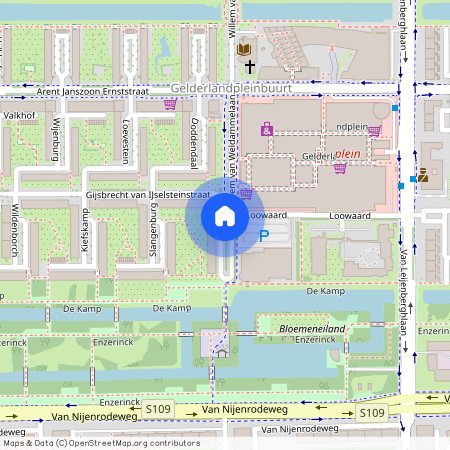Click the shopping cart beside the ndplein label
Screen dimensions: 450x450
click(x=375, y=131)
